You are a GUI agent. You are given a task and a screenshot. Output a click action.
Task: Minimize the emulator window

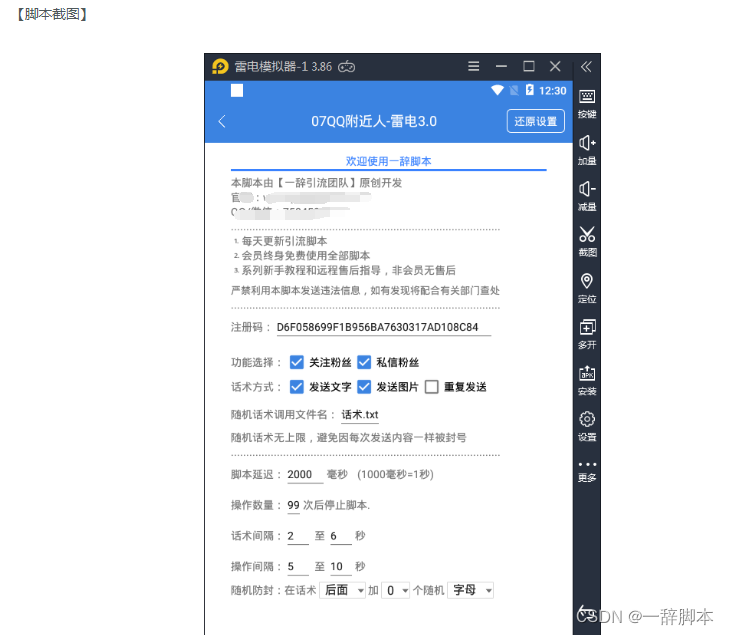coord(501,66)
